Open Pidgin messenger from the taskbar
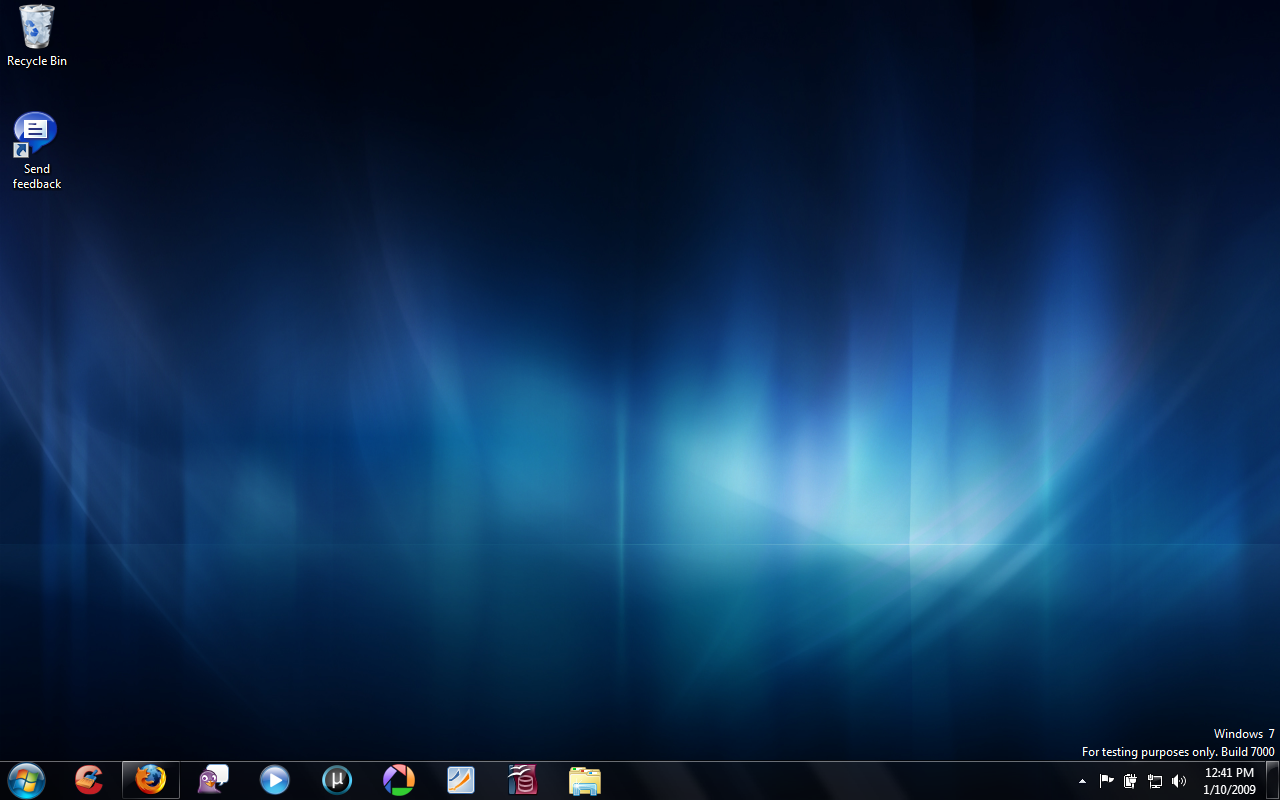Viewport: 1280px width, 800px height. 213,780
